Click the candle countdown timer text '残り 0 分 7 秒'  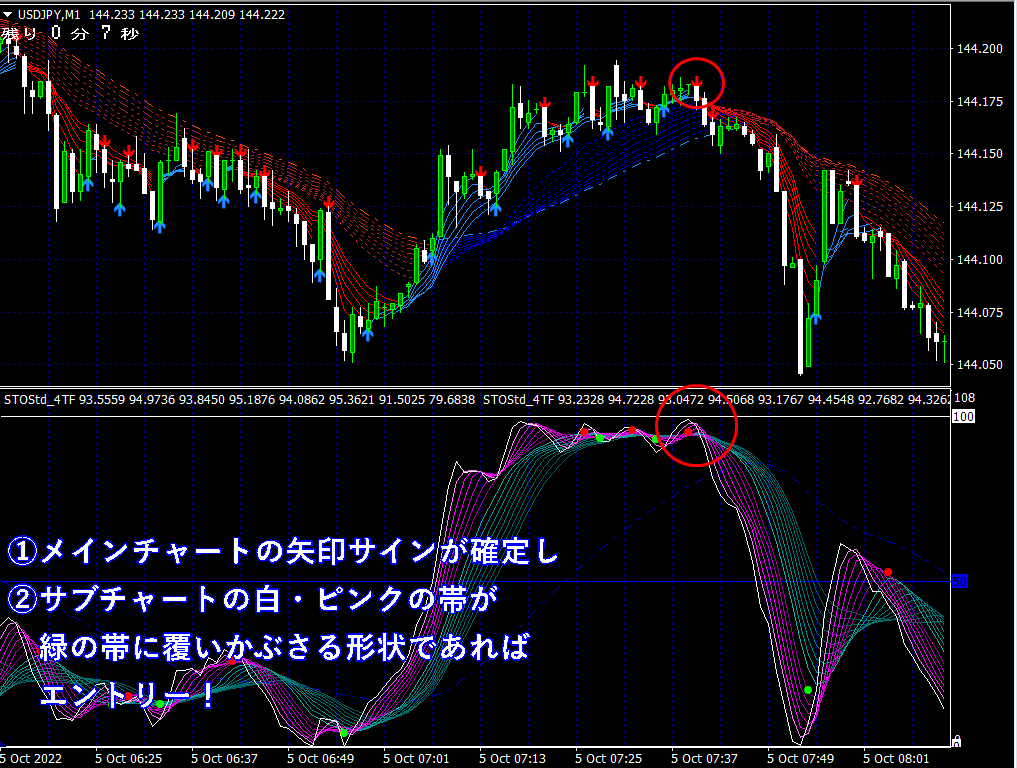70,33
